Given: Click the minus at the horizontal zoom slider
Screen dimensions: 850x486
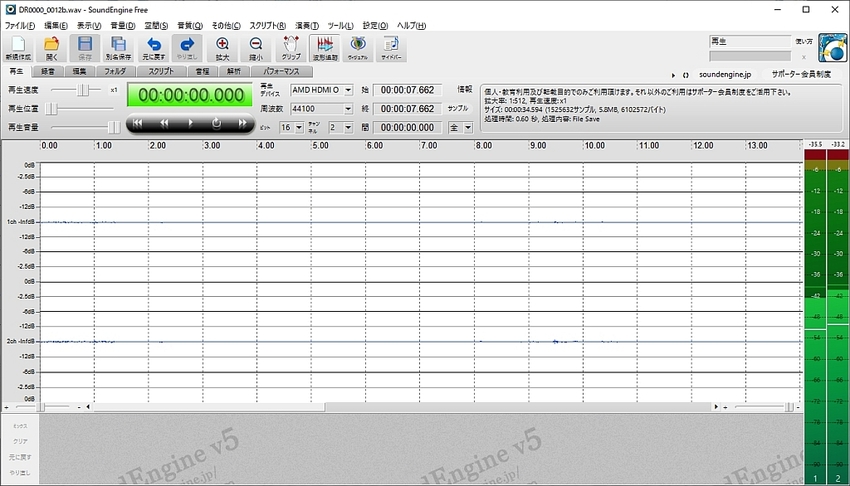Looking at the screenshot, I should pos(79,407).
